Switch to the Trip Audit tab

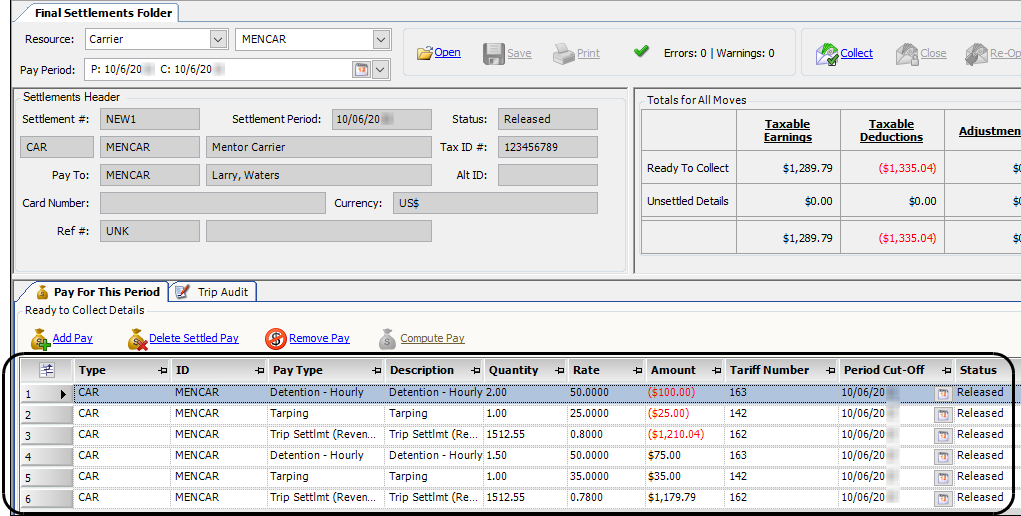pyautogui.click(x=214, y=292)
